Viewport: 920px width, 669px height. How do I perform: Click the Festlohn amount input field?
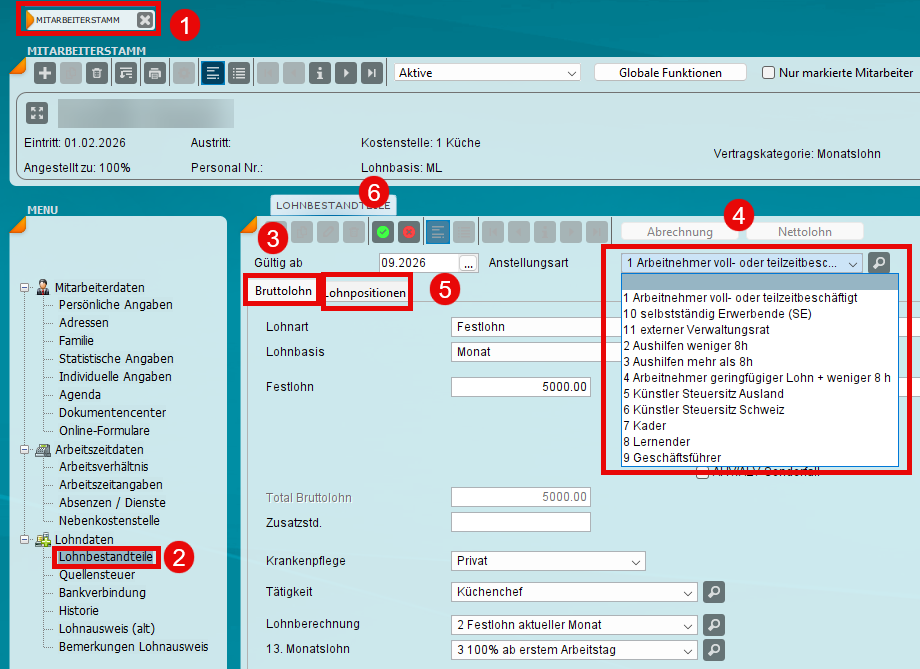pyautogui.click(x=520, y=387)
